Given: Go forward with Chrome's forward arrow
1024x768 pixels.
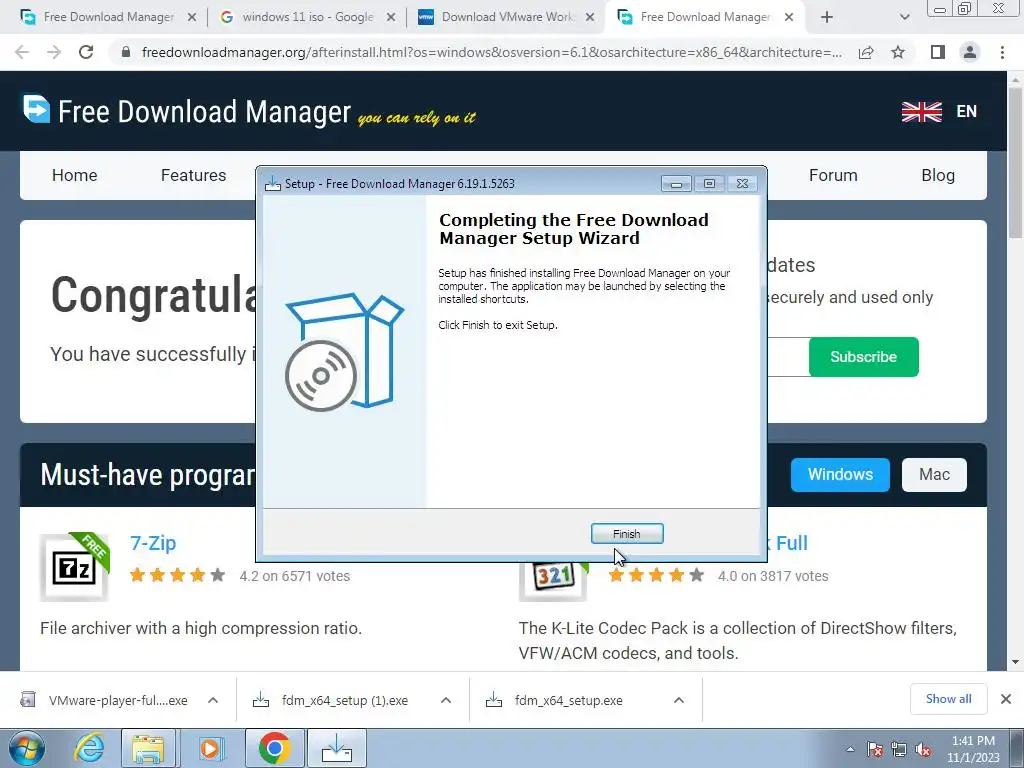Looking at the screenshot, I should point(54,52).
